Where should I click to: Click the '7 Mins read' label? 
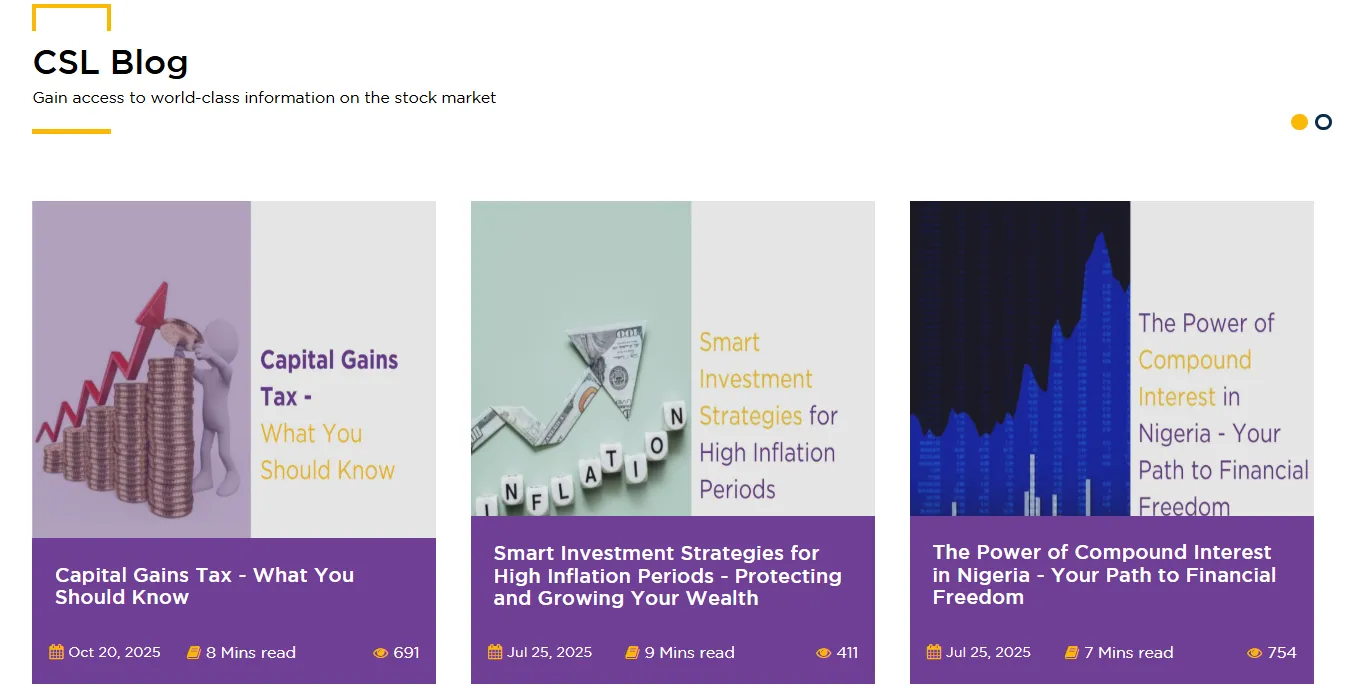click(x=1129, y=653)
